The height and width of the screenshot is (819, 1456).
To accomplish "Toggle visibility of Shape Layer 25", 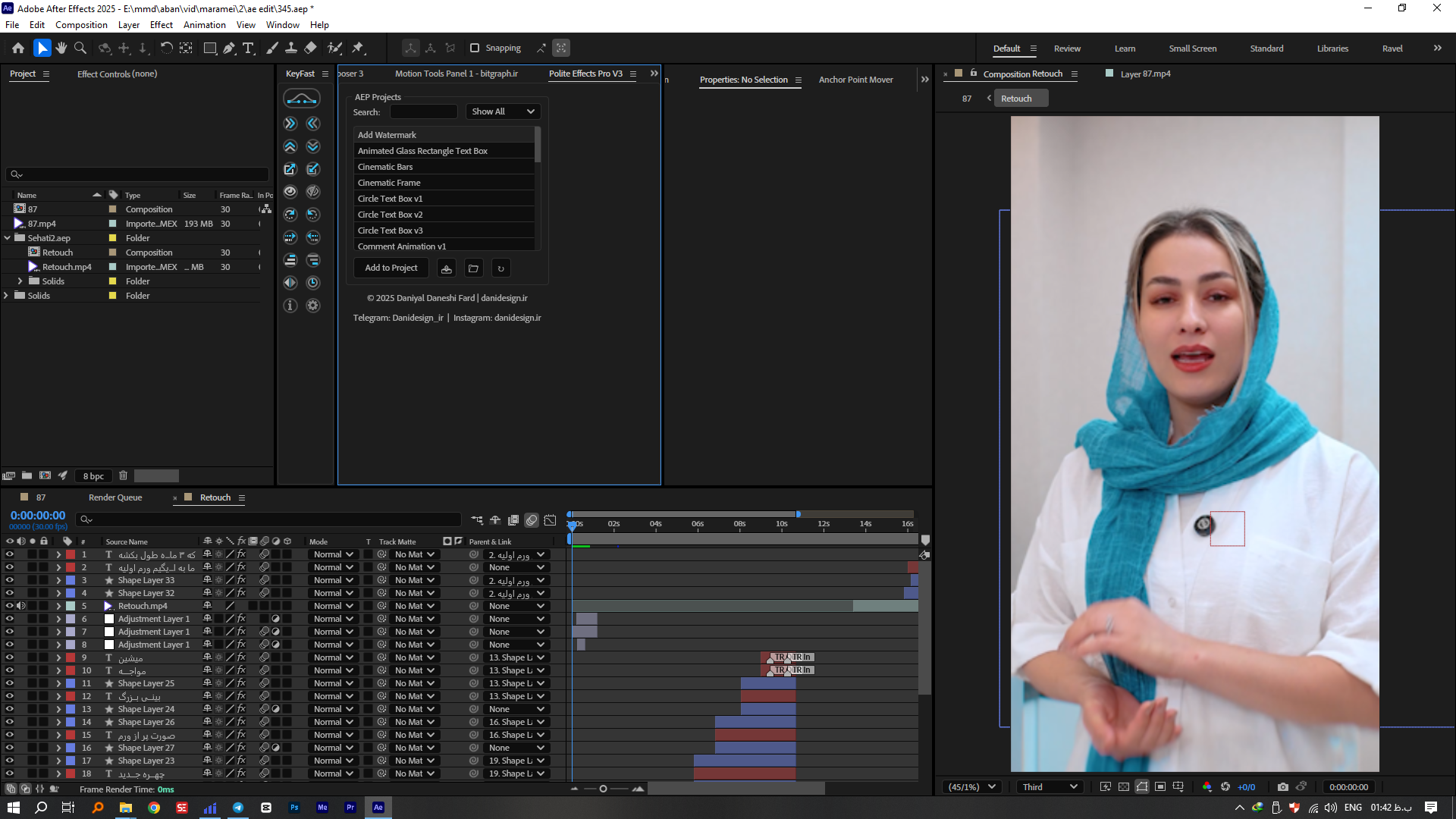I will [10, 683].
